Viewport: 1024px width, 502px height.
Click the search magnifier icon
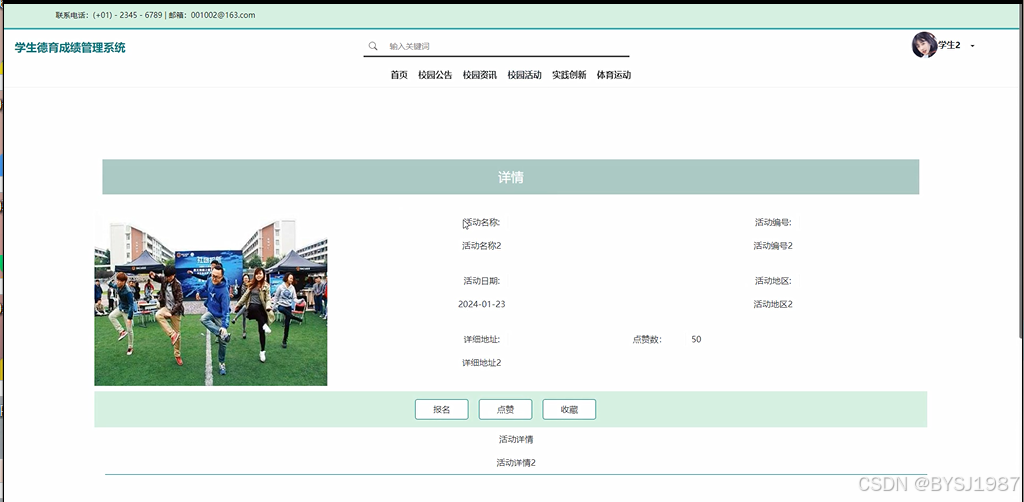coord(373,46)
